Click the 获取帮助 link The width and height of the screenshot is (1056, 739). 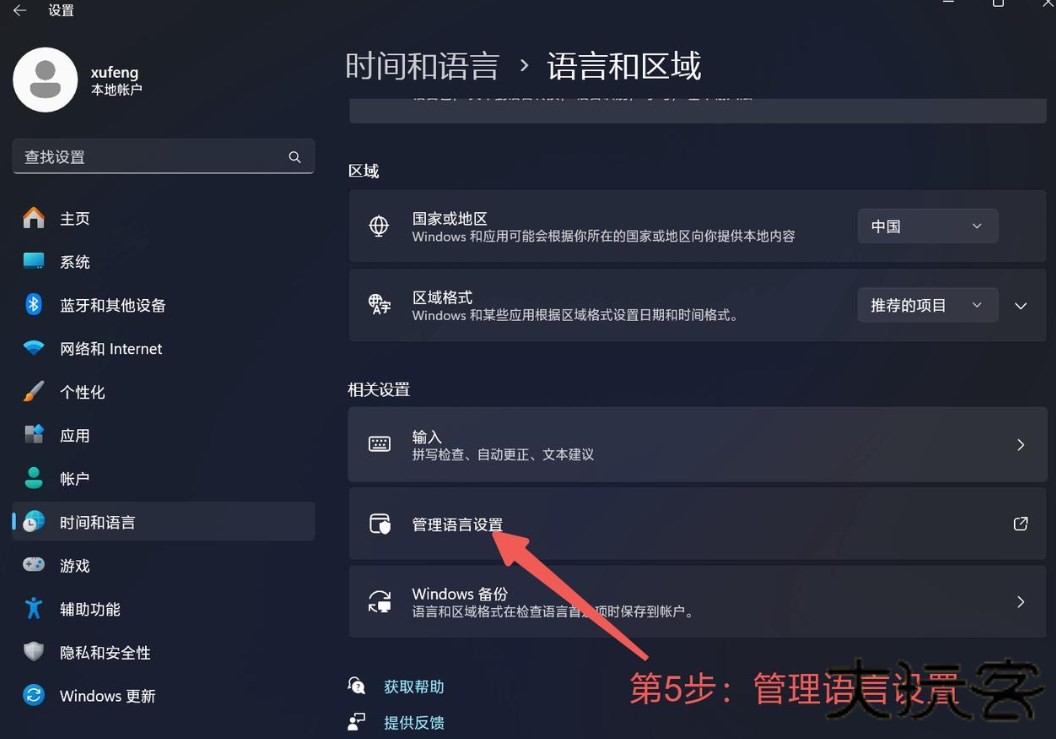point(414,686)
